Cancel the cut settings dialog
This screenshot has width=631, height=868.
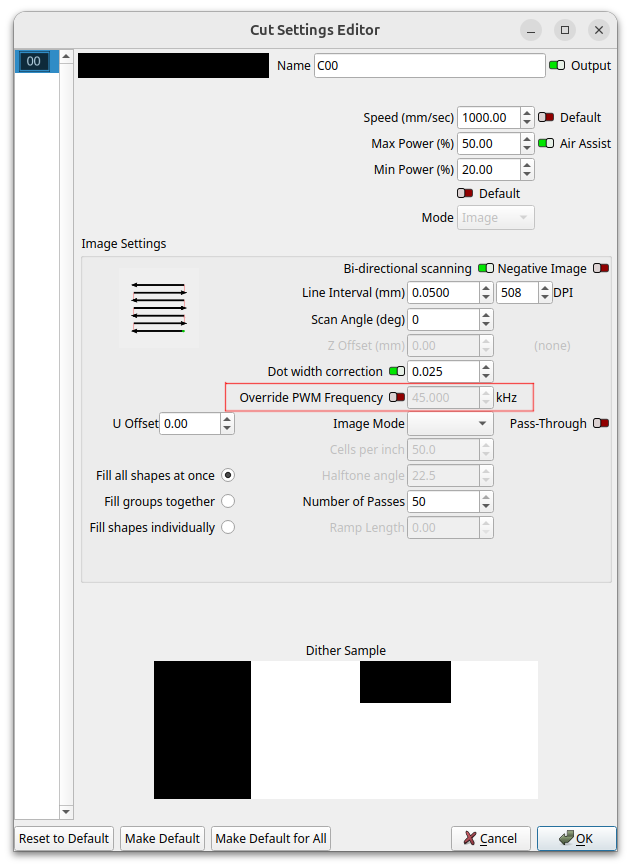[490, 838]
